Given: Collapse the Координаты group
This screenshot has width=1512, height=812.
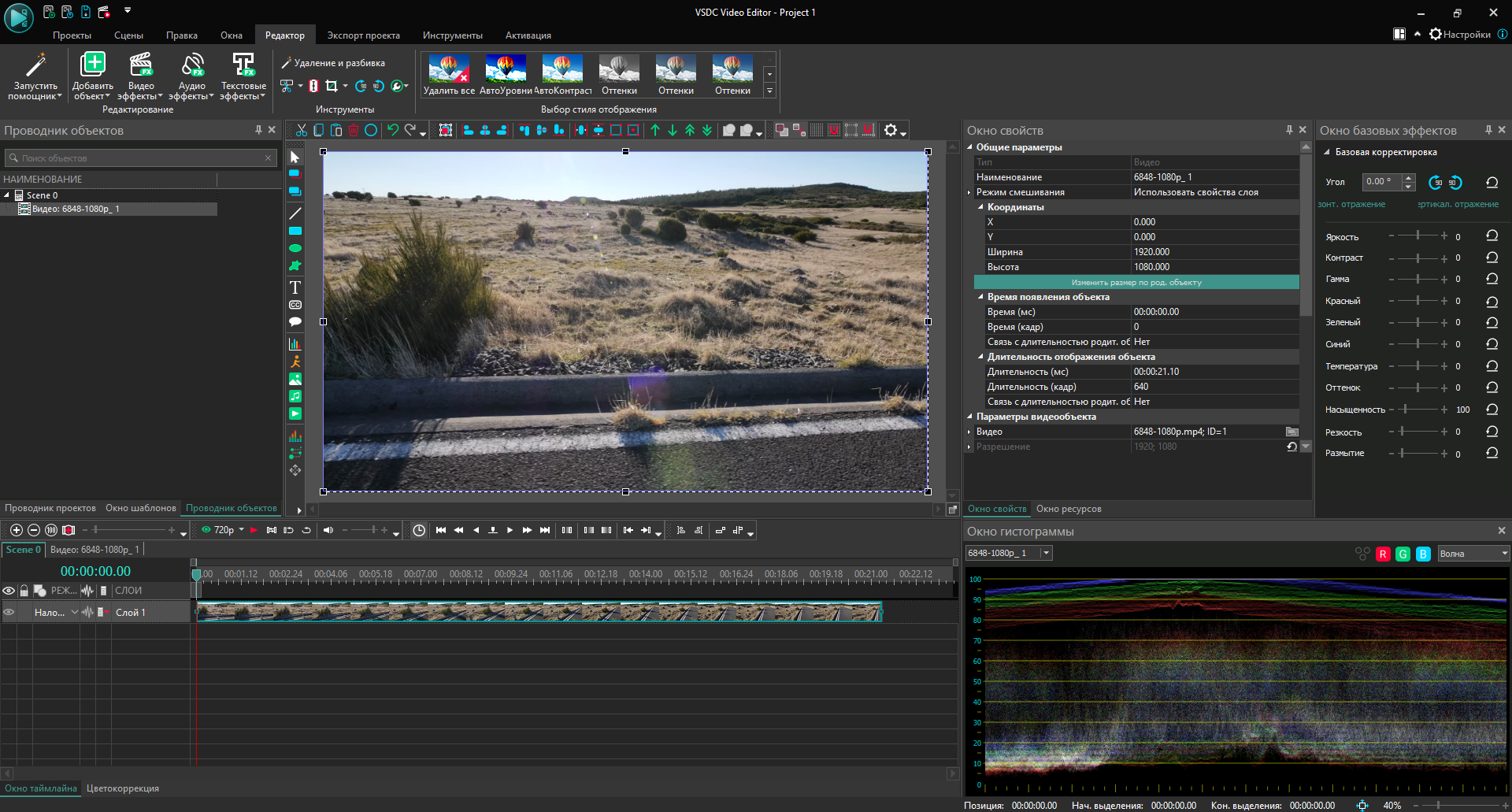Looking at the screenshot, I should point(980,207).
